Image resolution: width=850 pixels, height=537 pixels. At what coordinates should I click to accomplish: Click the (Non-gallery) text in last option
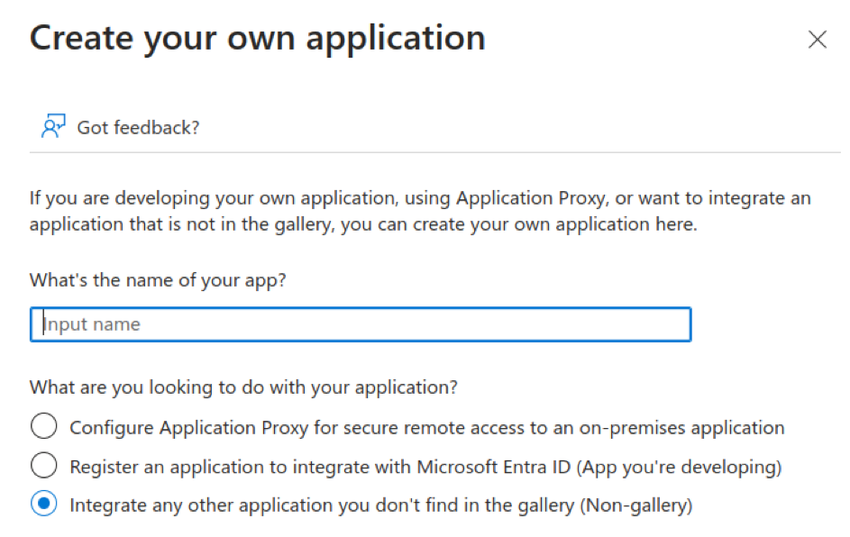pos(636,506)
